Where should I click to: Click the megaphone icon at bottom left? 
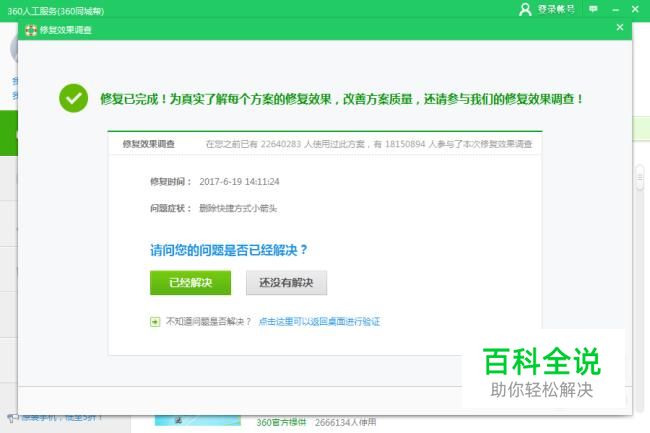point(13,418)
